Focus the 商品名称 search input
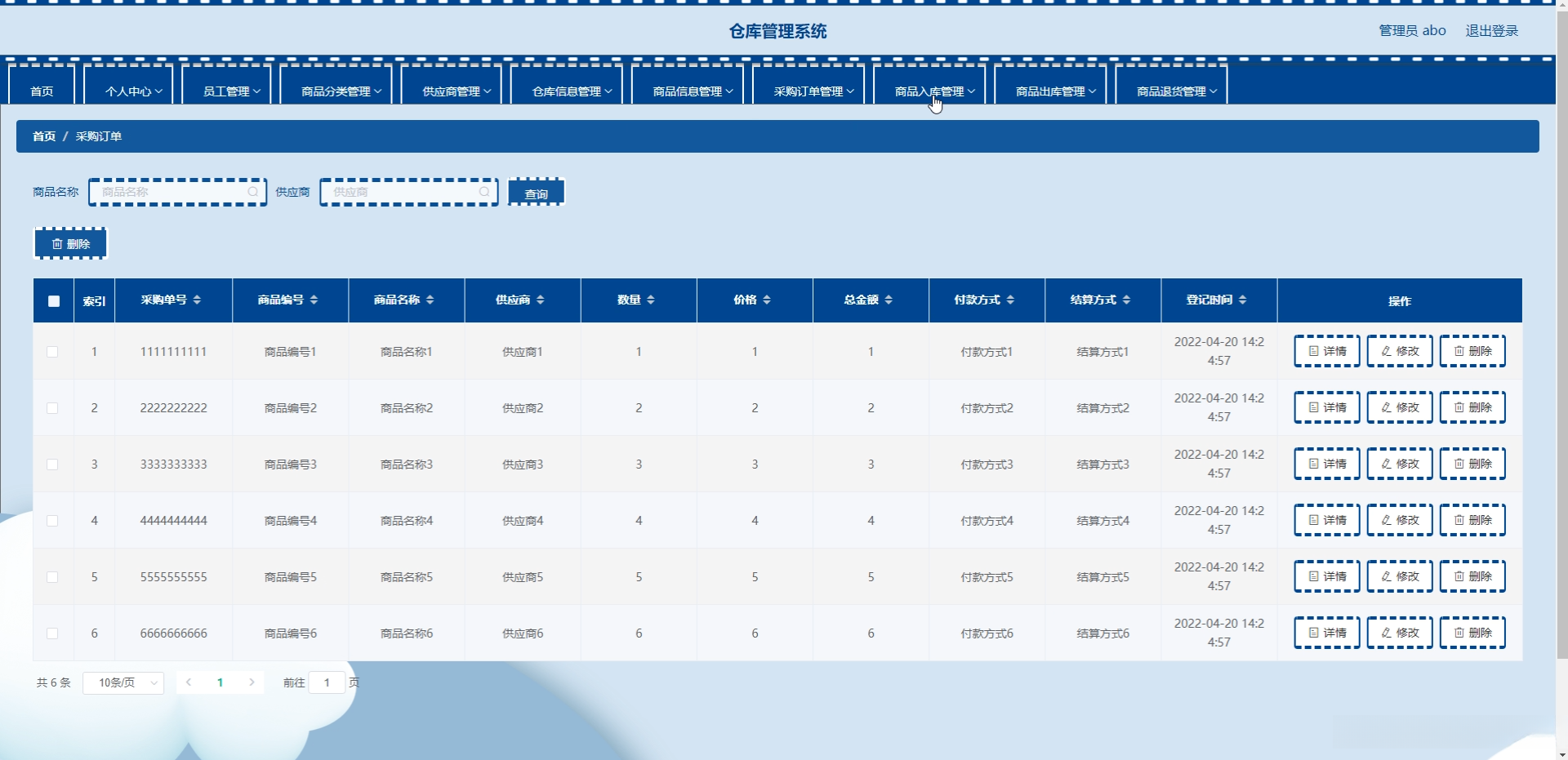 click(178, 192)
